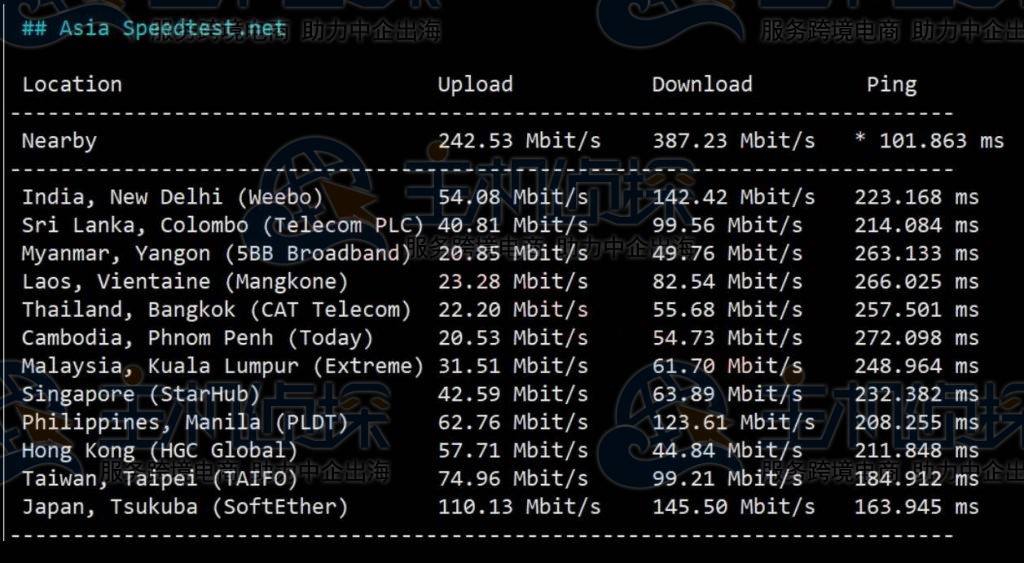
Task: Select the Nearby row label
Action: [59, 141]
